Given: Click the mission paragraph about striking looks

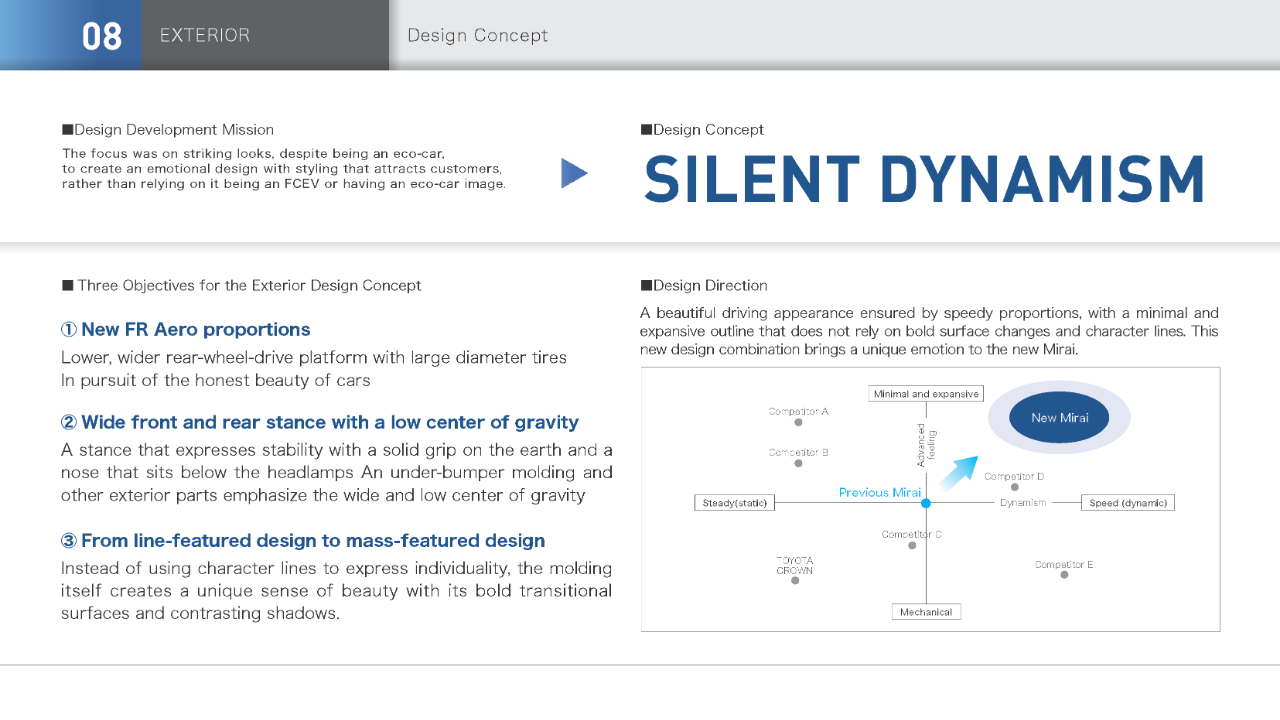Looking at the screenshot, I should [284, 169].
